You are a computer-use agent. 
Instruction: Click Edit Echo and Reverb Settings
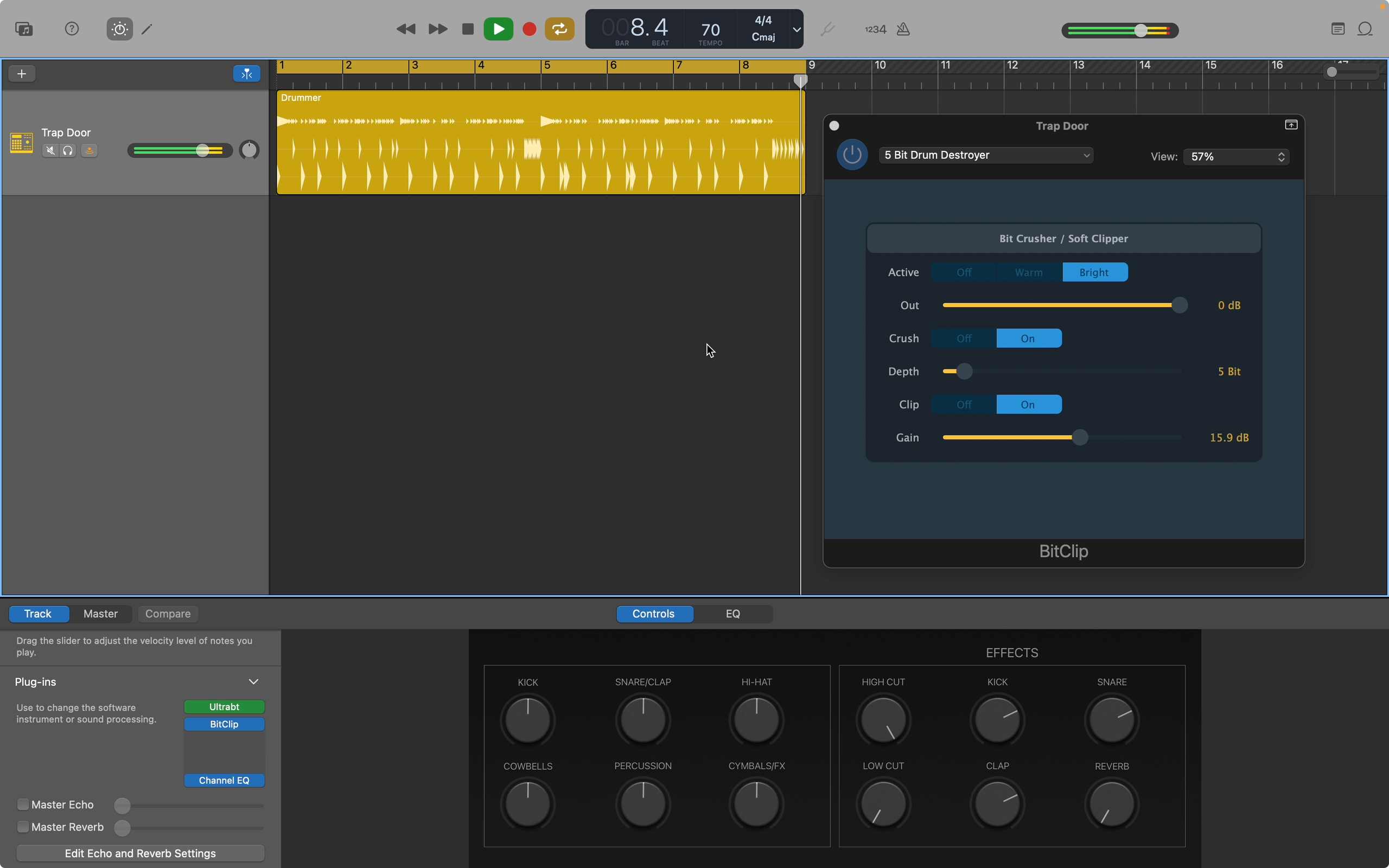(x=140, y=853)
